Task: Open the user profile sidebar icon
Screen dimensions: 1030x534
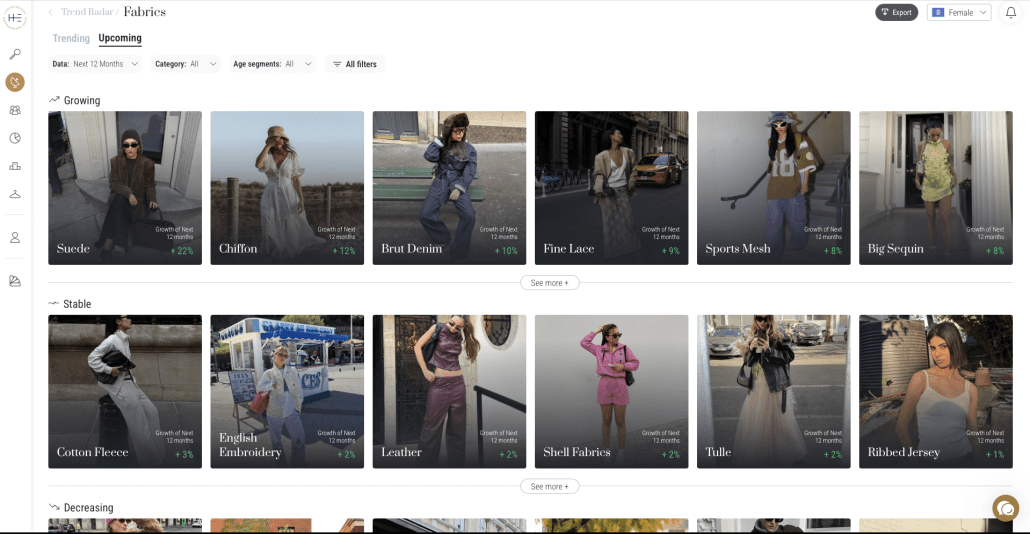Action: (15, 238)
